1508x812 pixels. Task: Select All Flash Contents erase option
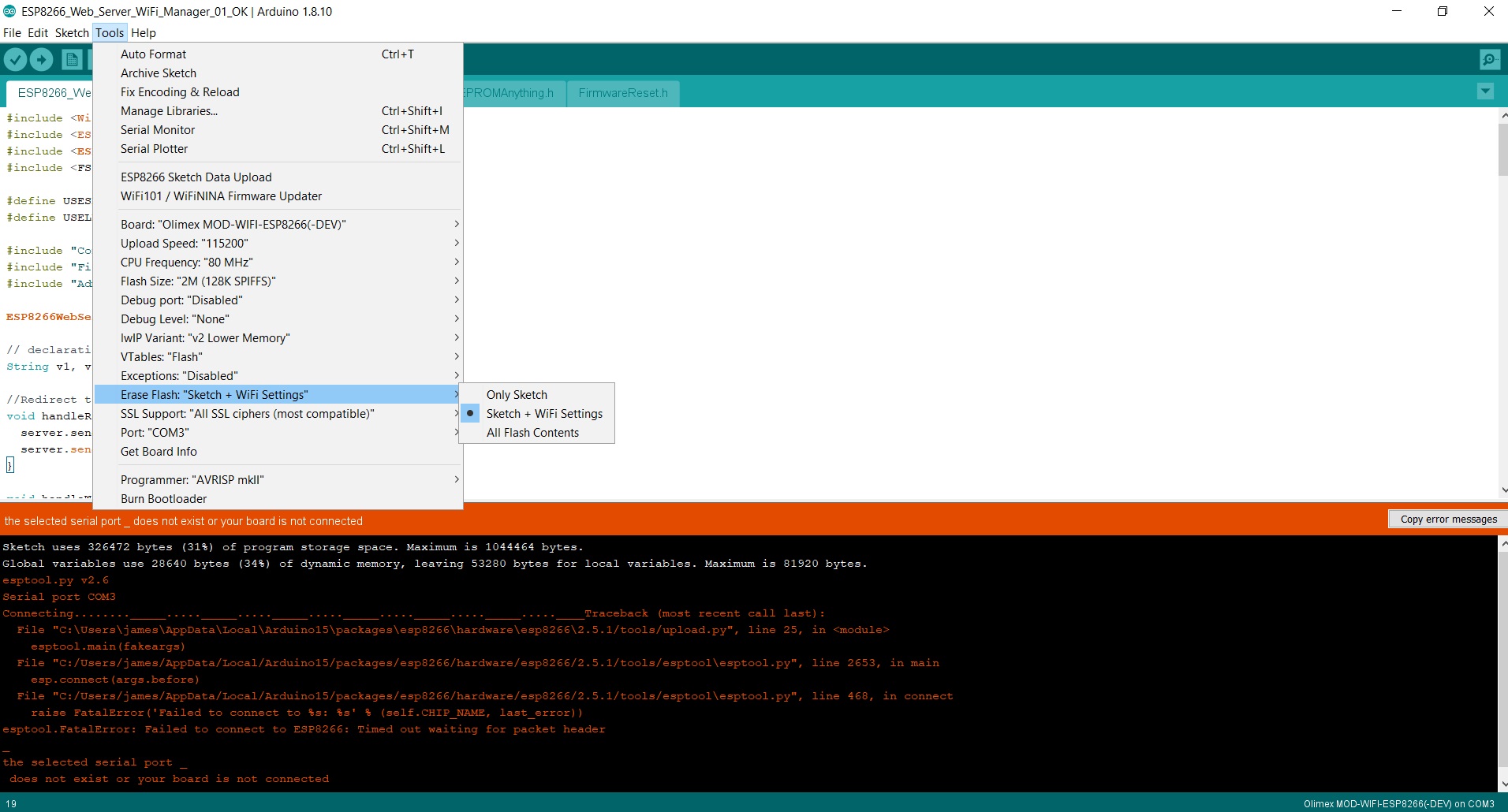coord(532,433)
